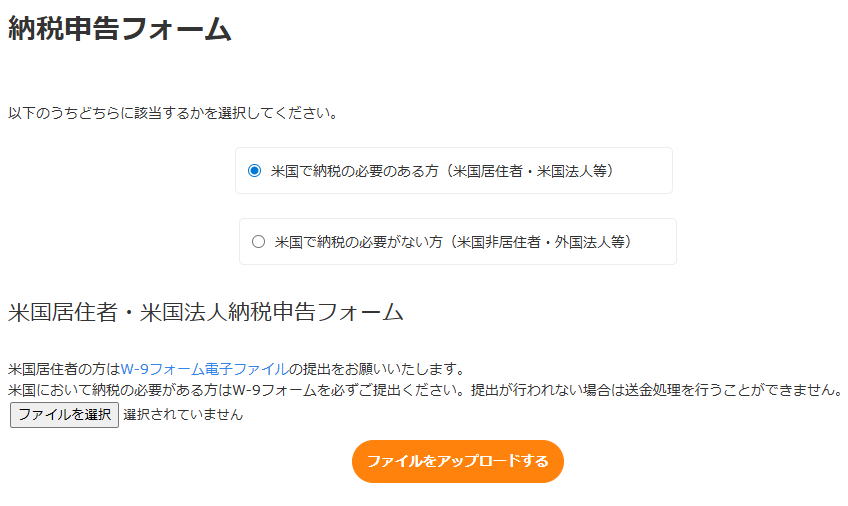
Task: Select the 米国で納税の必要がない方 radio button
Action: point(258,241)
